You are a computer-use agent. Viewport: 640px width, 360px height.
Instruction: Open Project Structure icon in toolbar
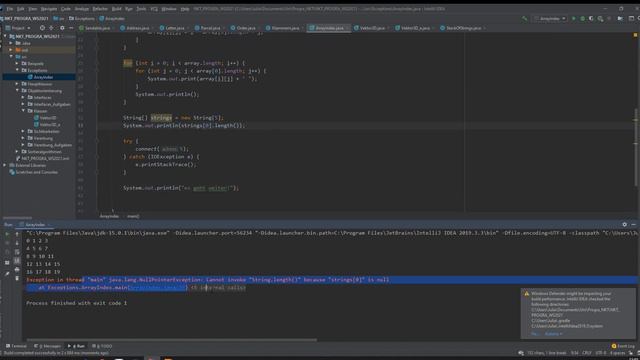(620, 18)
